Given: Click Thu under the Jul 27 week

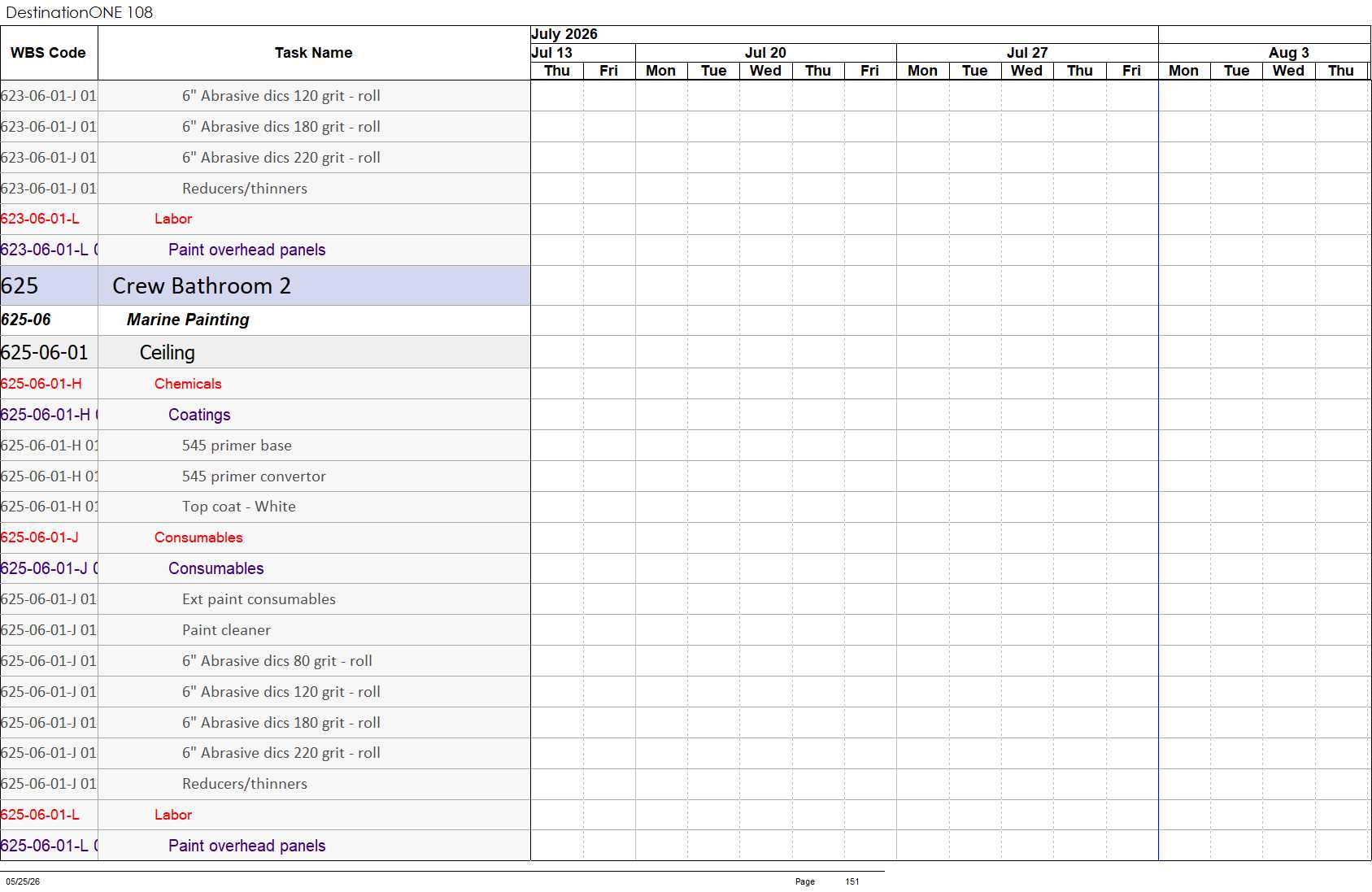Looking at the screenshot, I should pyautogui.click(x=1080, y=71).
